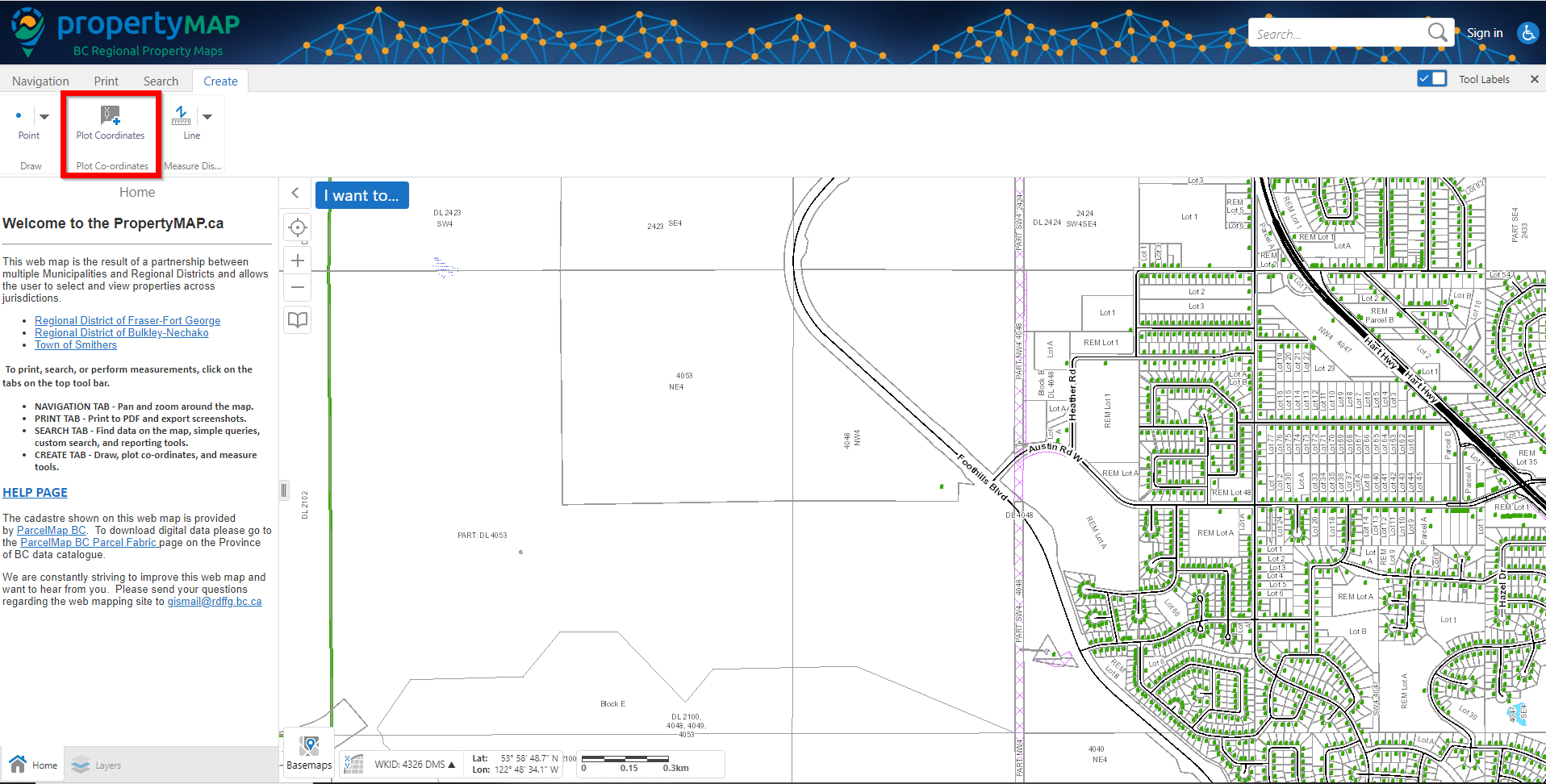Screen dimensions: 1546x784
Task: Click the Block E parcel label
Action: 612,704
